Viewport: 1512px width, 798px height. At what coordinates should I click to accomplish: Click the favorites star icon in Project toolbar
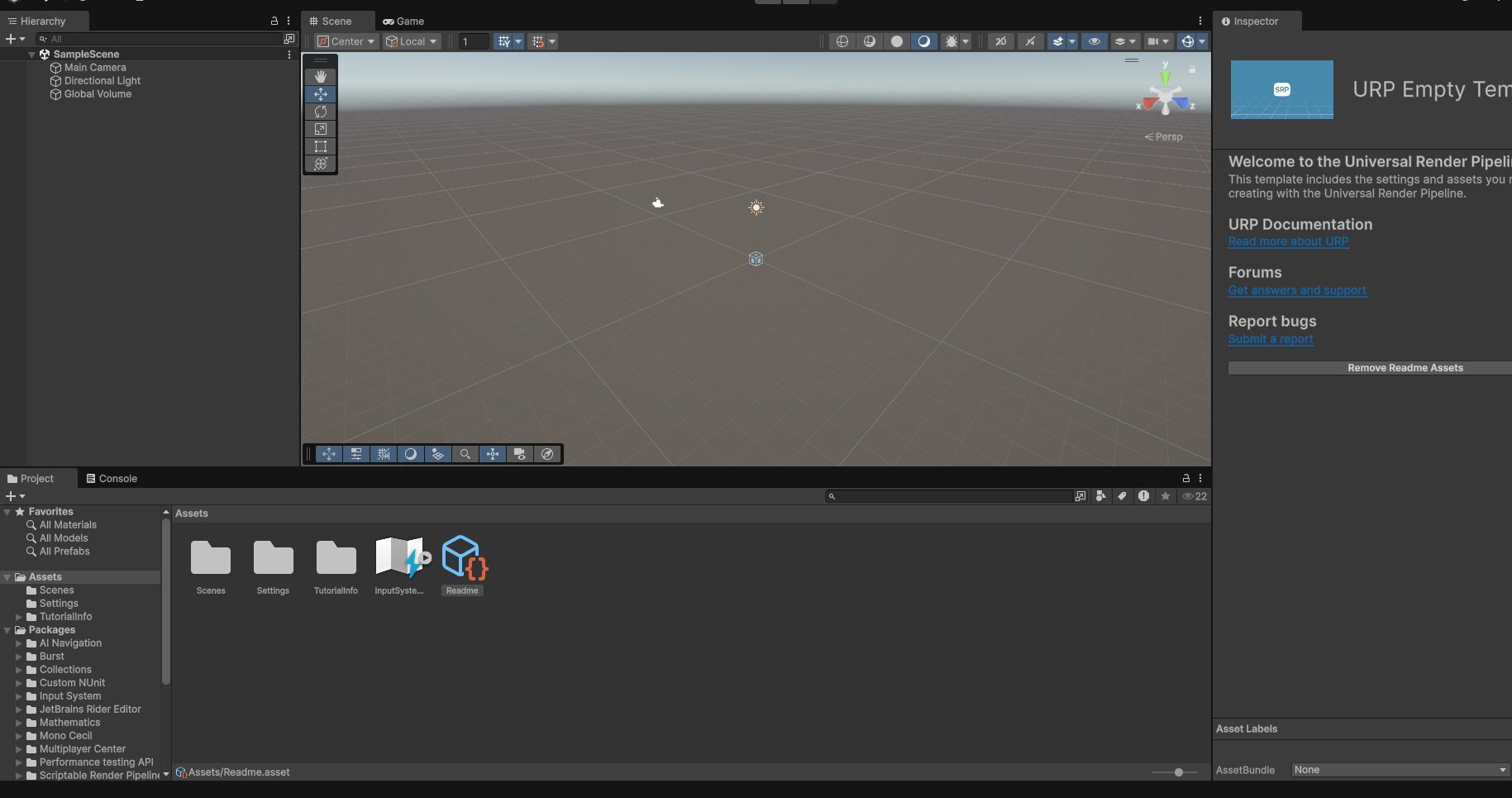1165,496
